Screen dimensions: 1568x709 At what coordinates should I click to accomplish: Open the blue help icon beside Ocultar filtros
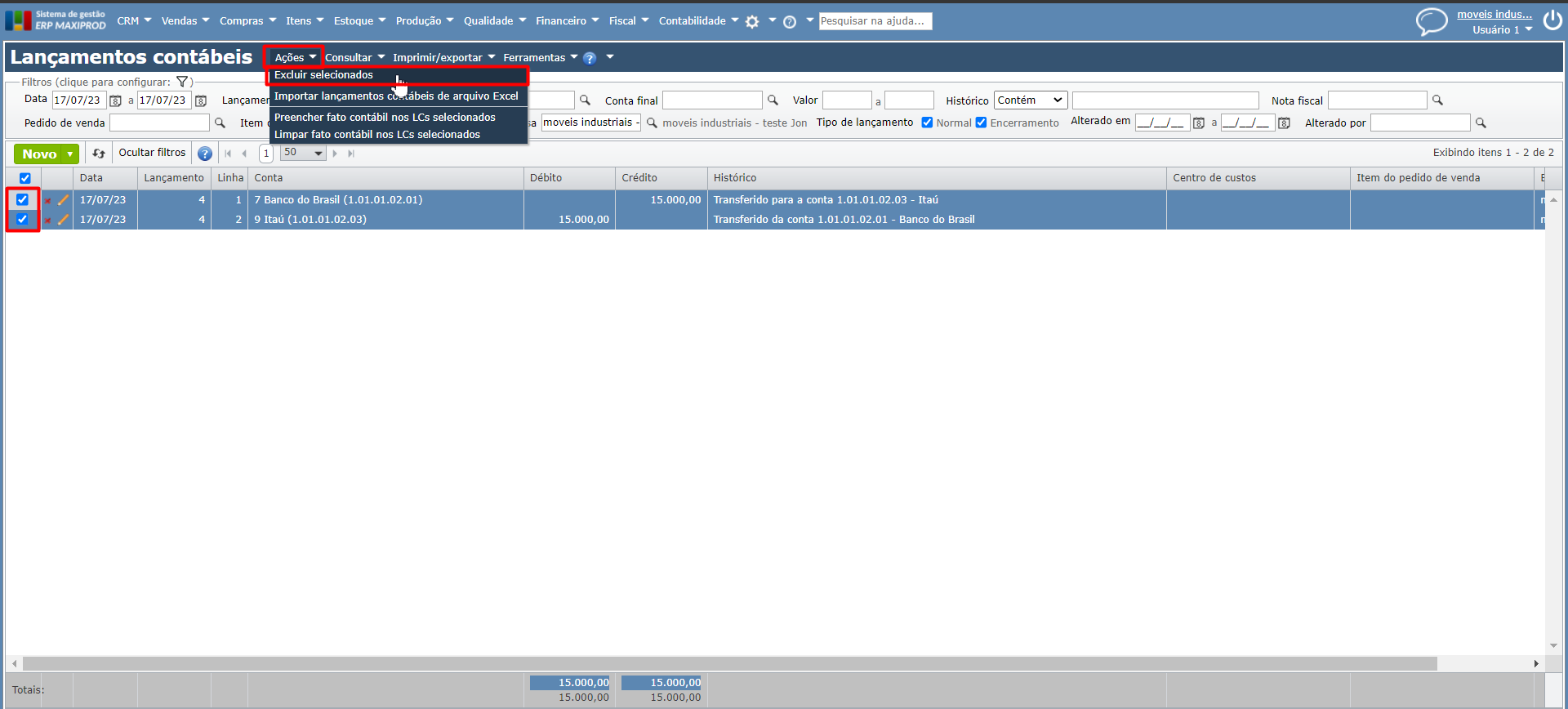point(205,154)
